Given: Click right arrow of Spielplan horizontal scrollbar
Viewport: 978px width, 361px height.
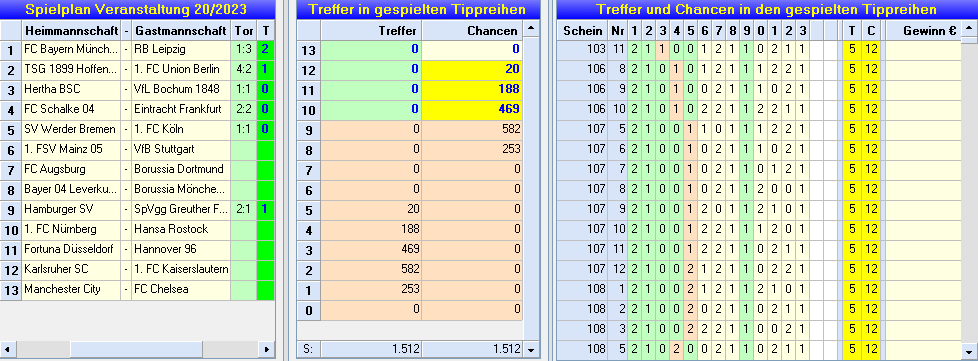Looking at the screenshot, I should 266,349.
